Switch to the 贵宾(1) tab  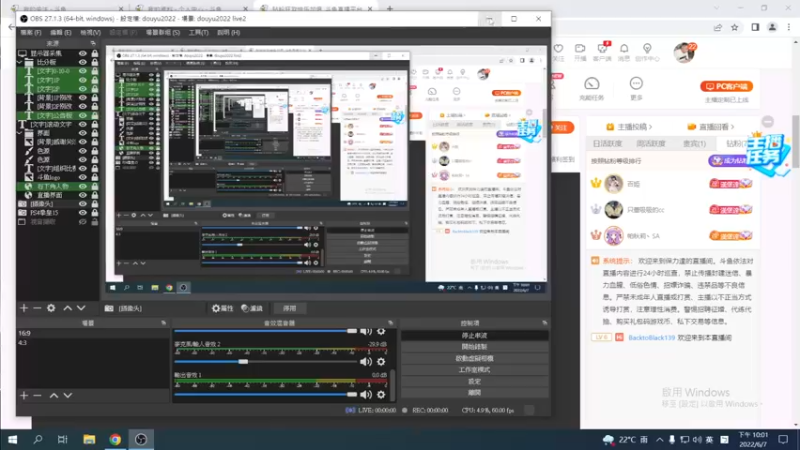coord(694,143)
